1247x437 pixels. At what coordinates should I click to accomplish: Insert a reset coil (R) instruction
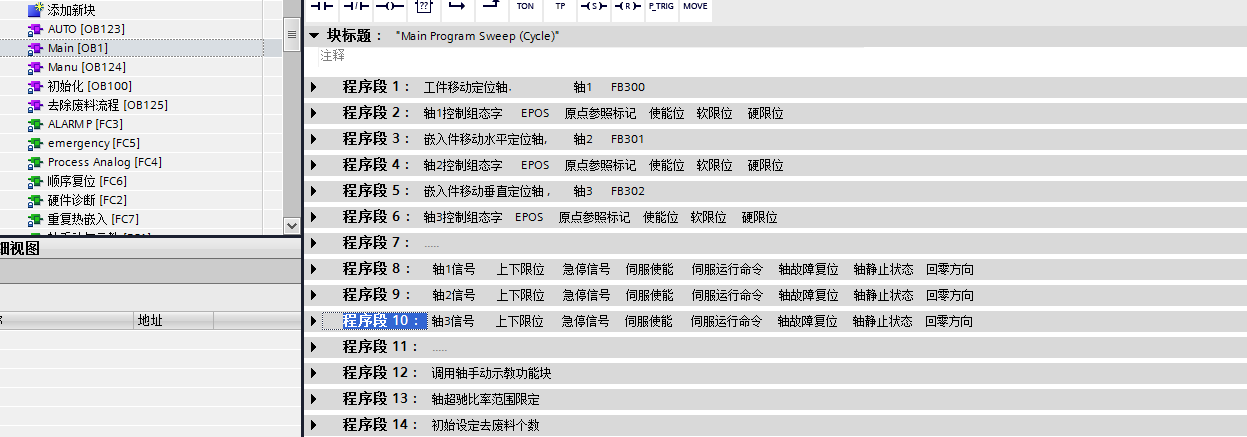click(627, 7)
